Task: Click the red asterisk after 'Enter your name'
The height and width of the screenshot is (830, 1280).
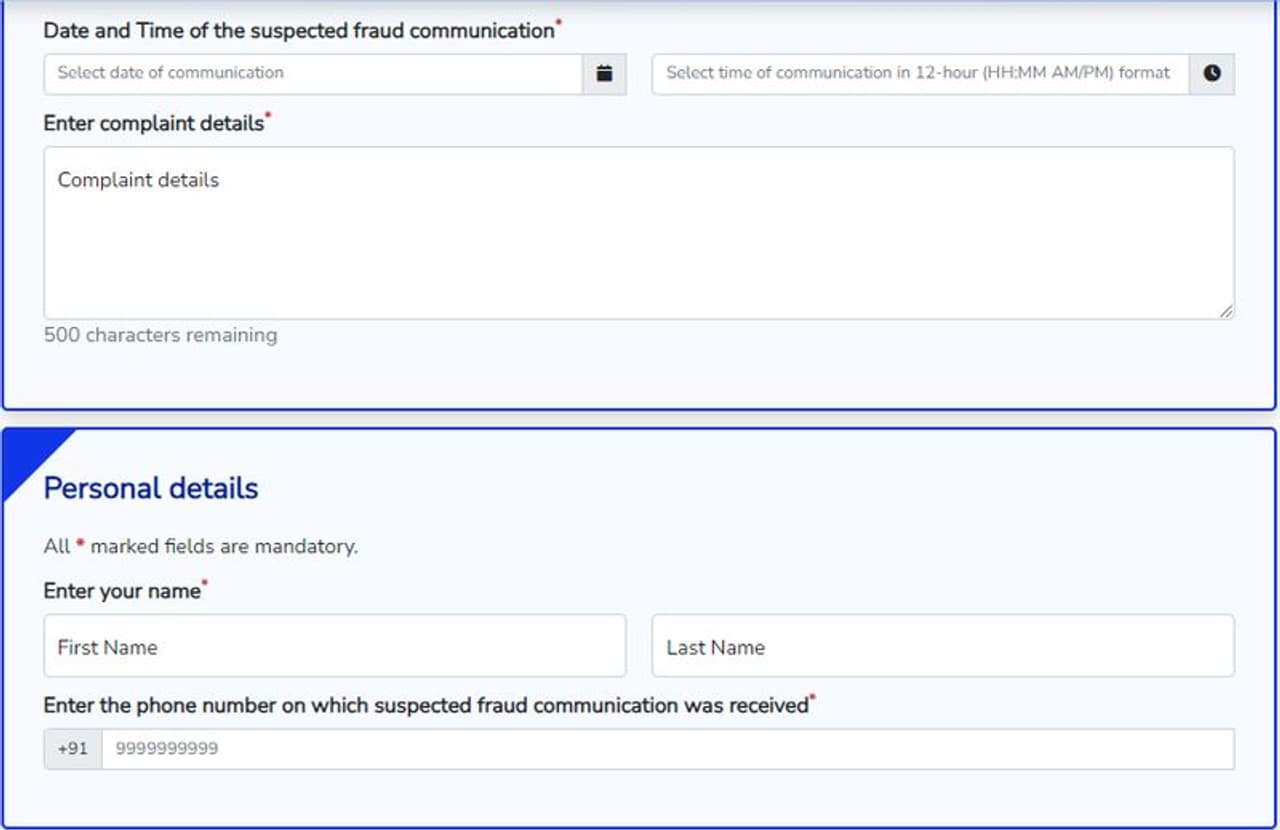Action: click(205, 583)
